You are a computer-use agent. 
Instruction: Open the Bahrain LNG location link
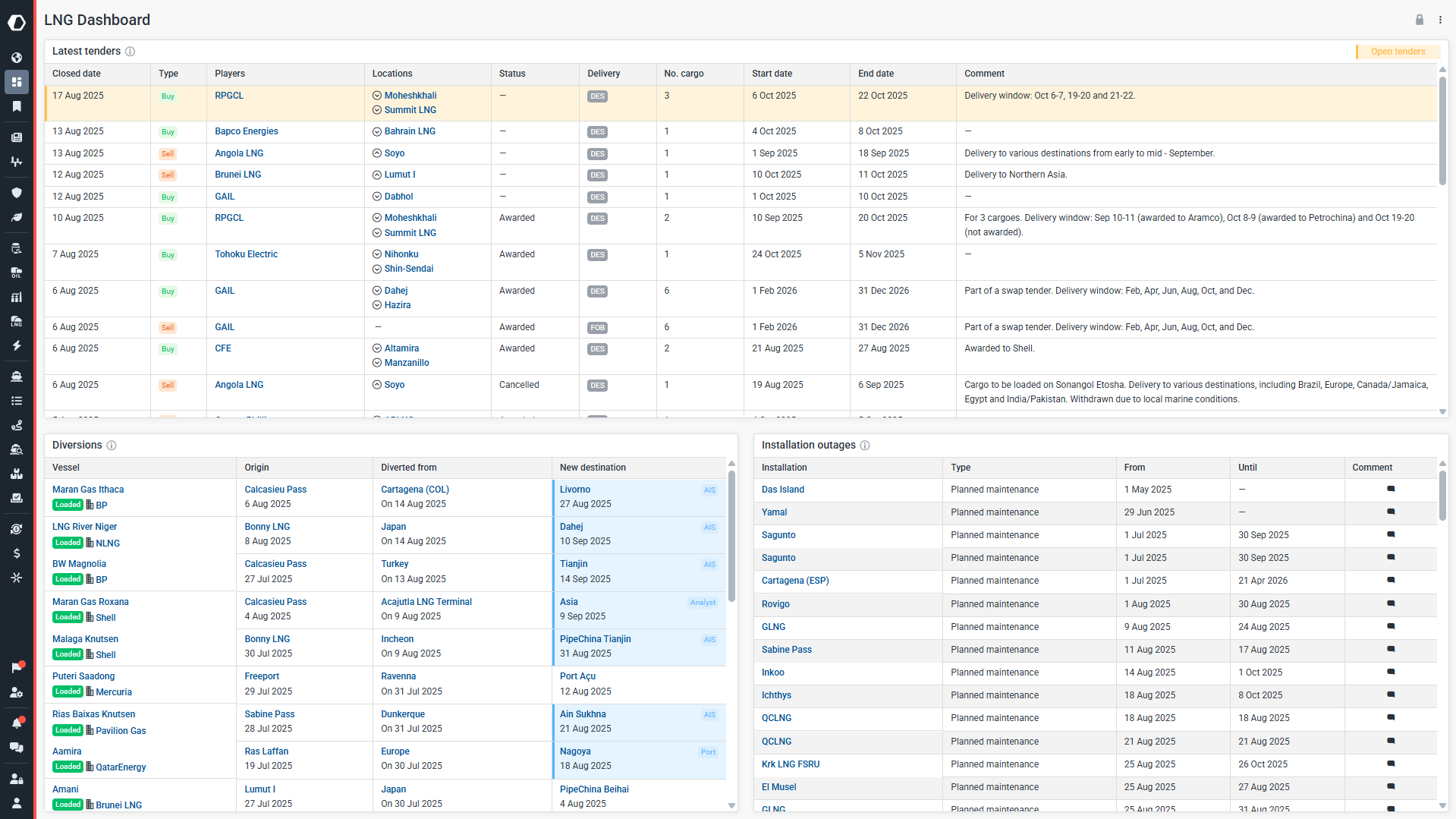pos(410,131)
